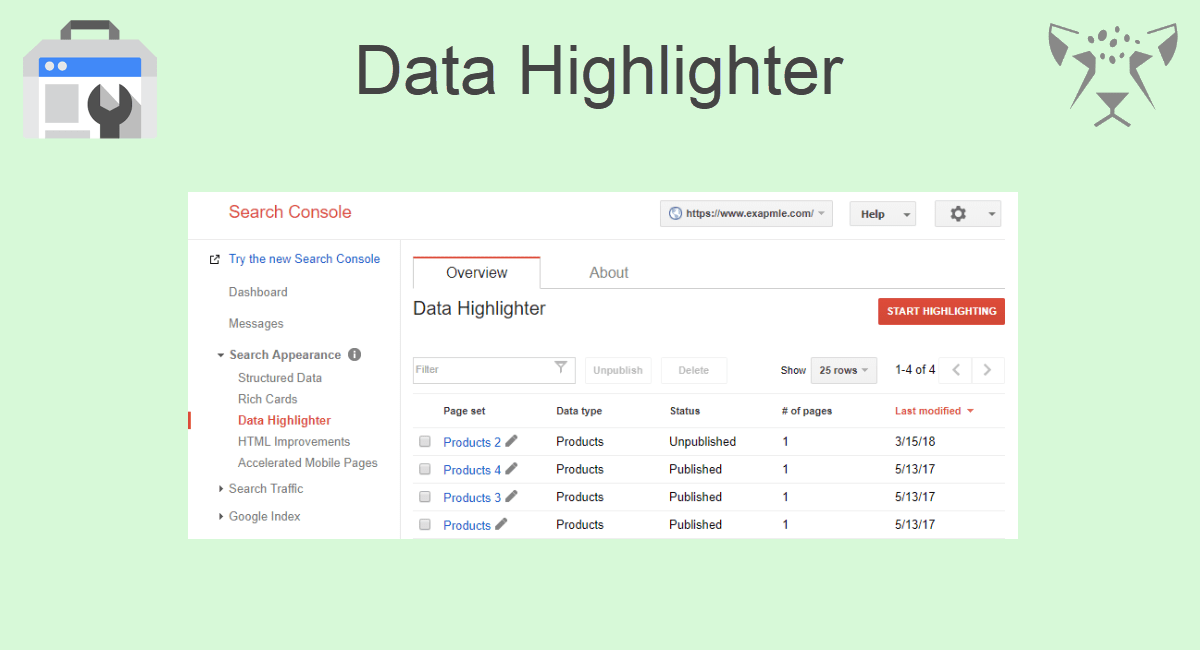Open the 25 rows dropdown

844,370
